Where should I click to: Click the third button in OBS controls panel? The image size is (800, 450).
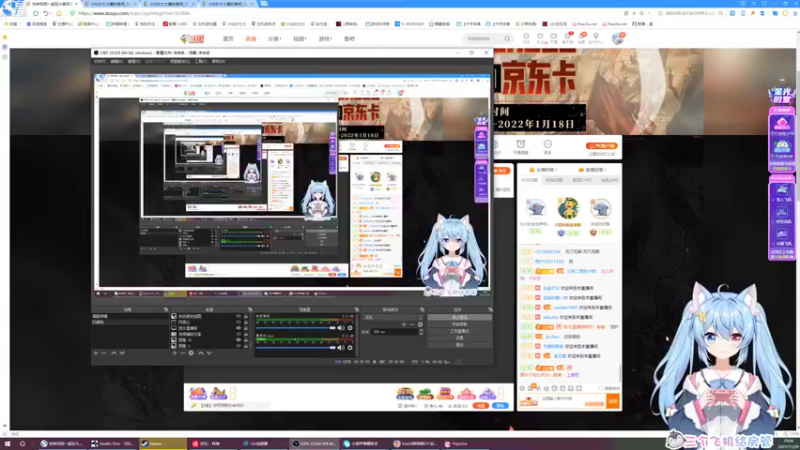pyautogui.click(x=459, y=331)
